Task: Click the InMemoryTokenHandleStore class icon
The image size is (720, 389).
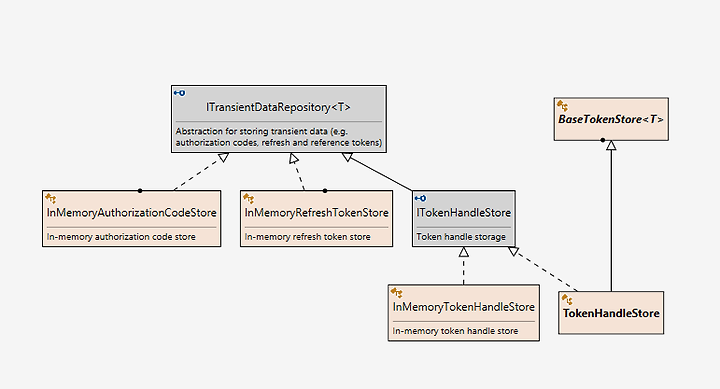Action: [396, 293]
